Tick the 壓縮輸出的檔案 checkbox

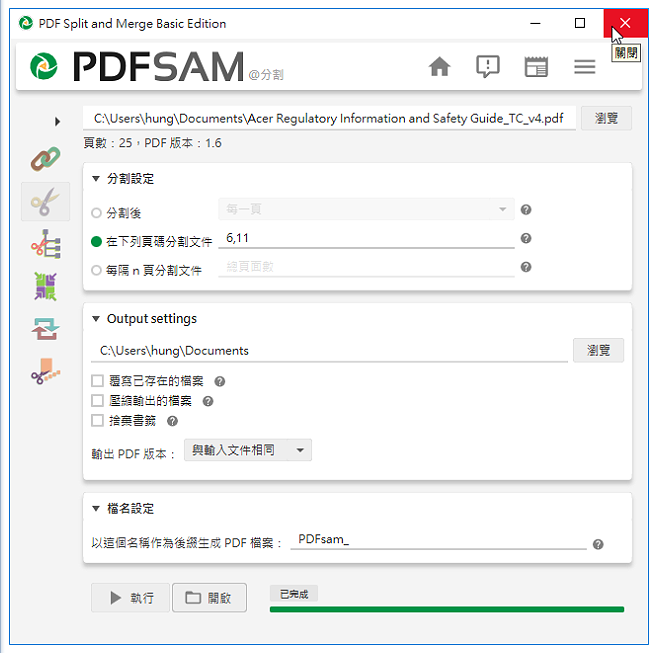pos(98,401)
